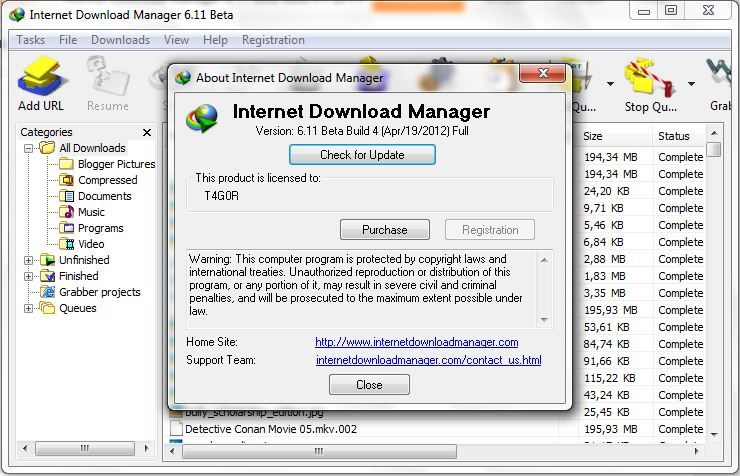The height and width of the screenshot is (476, 740).
Task: Click the Categories panel scroll left arrow
Action: click(25, 448)
